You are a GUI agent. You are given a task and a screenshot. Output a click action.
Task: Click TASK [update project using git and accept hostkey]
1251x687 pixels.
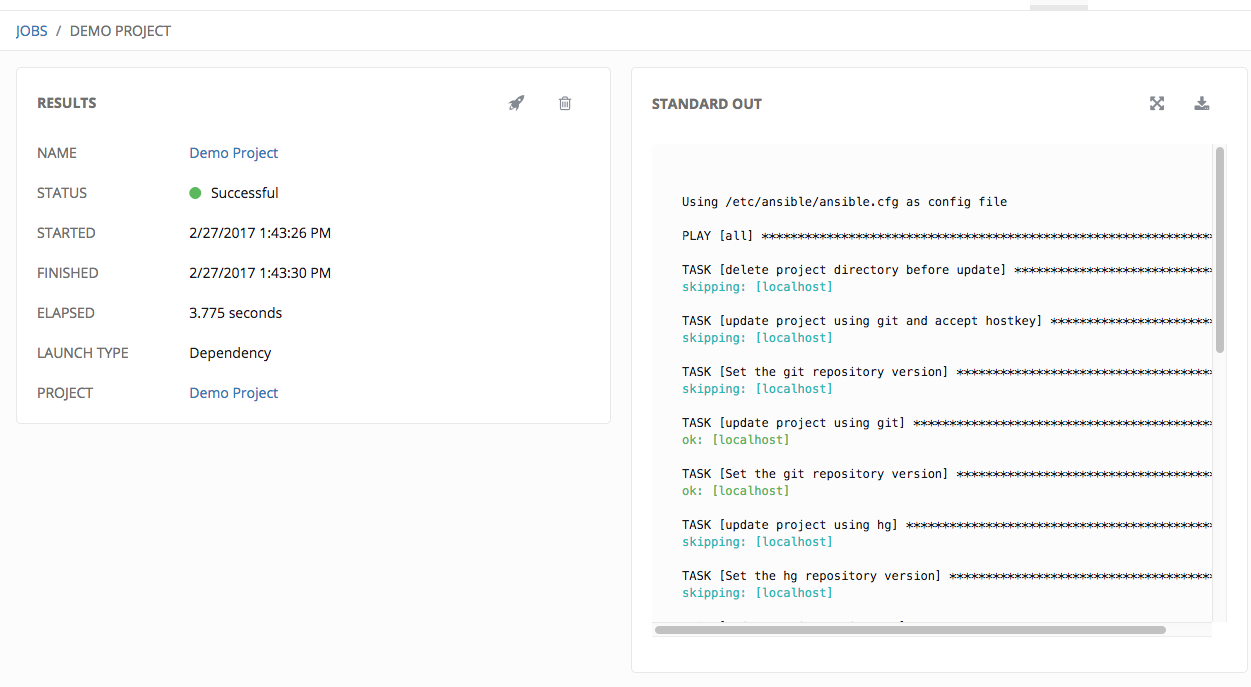coord(946,321)
